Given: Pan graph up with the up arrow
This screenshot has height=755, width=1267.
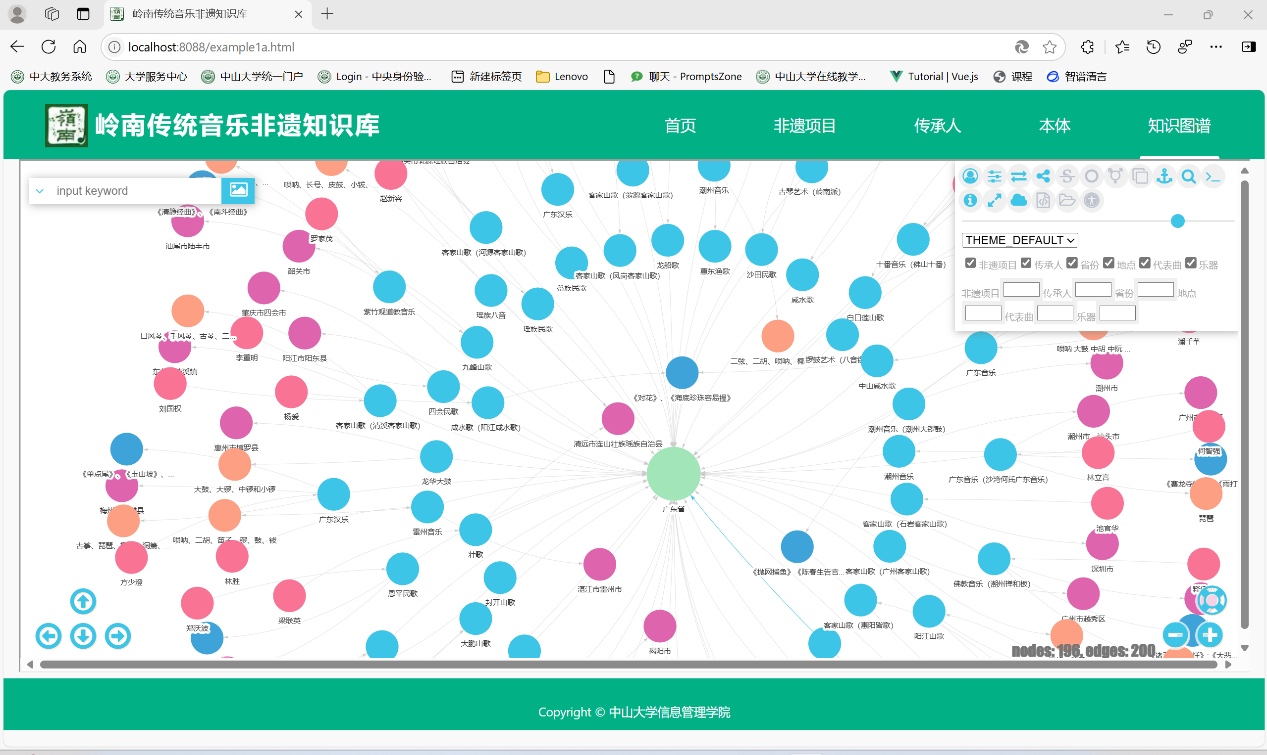Looking at the screenshot, I should pos(83,601).
